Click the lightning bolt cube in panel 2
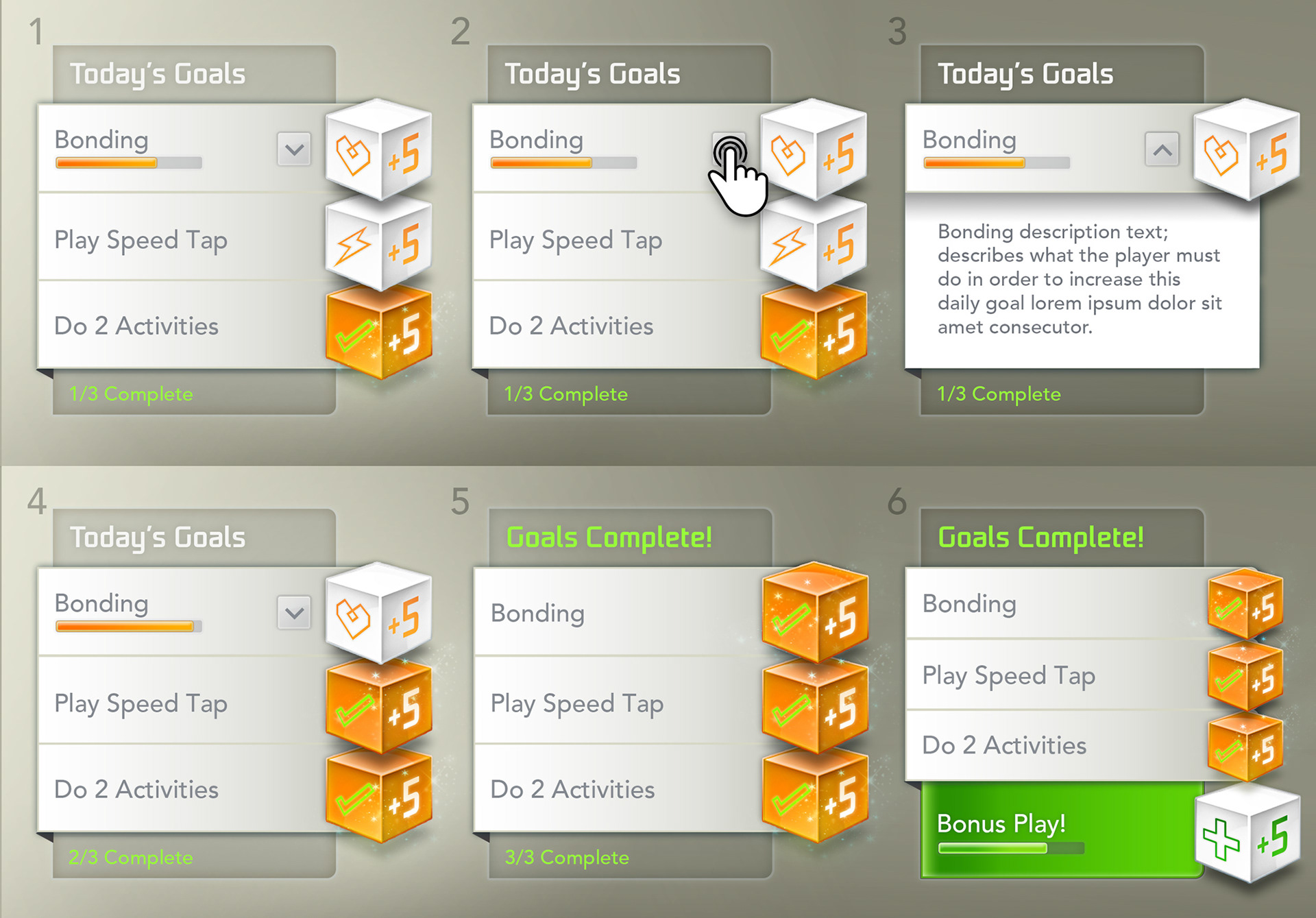 tap(813, 244)
